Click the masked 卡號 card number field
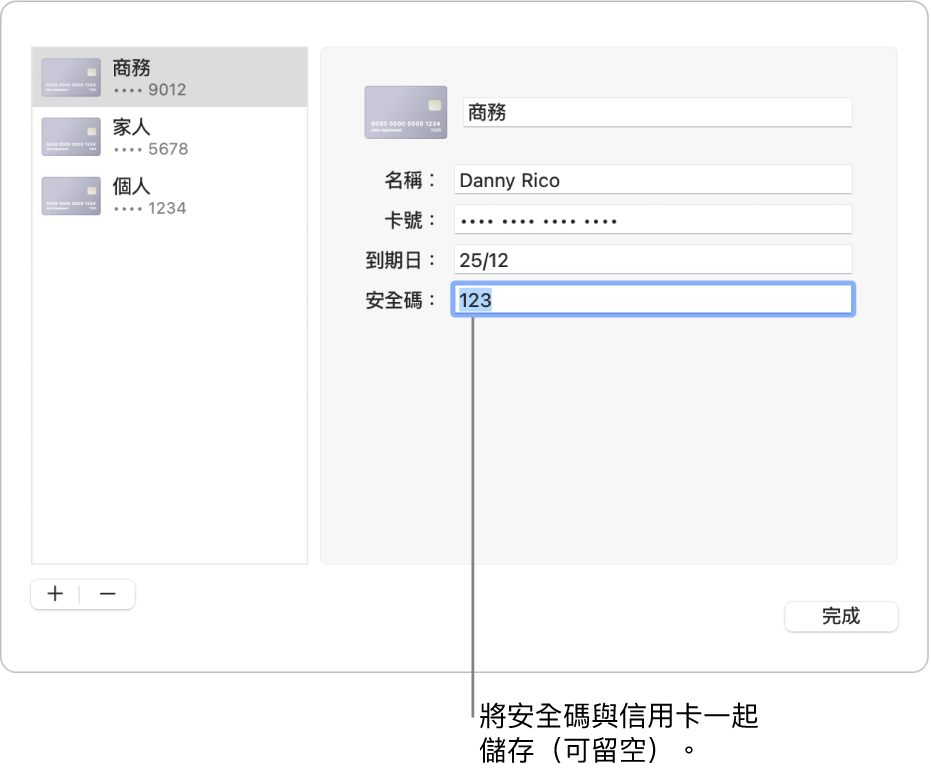931x774 pixels. [652, 220]
